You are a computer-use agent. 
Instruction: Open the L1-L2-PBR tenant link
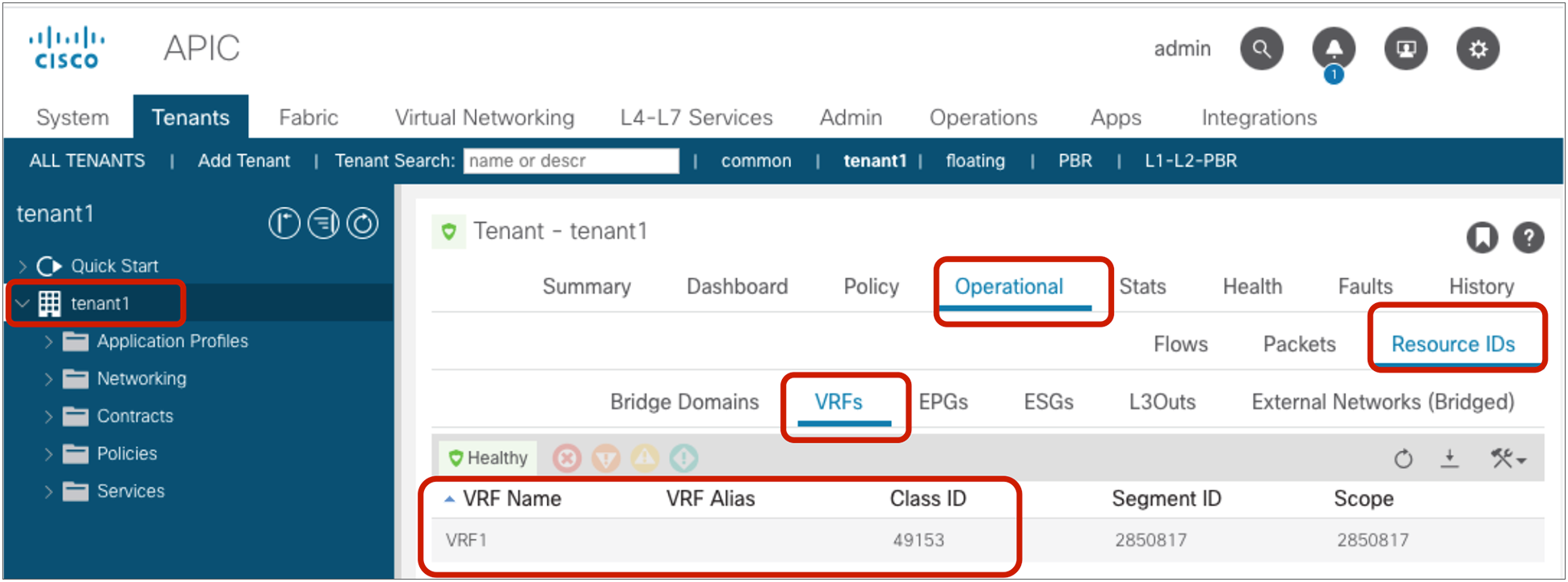(x=1191, y=161)
